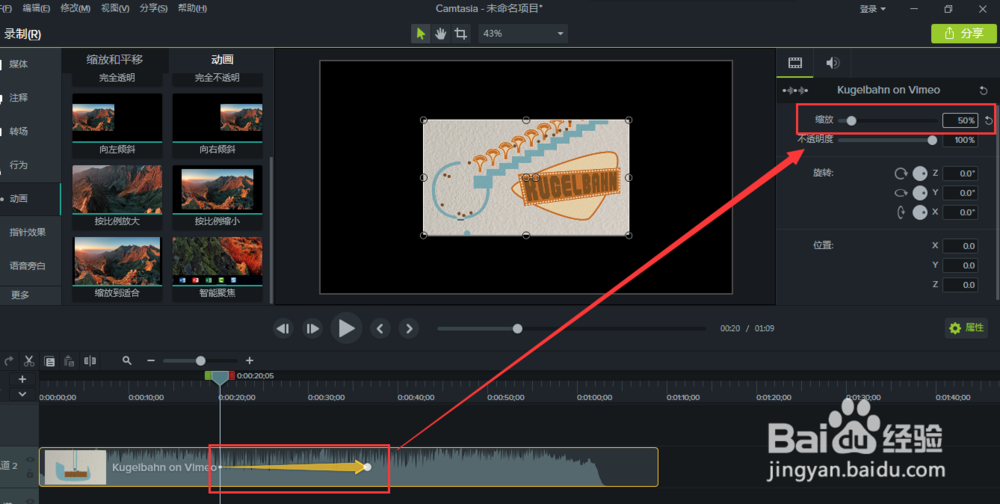This screenshot has height=504, width=1000.
Task: Click the timeline zoom slider handle
Action: [200, 360]
